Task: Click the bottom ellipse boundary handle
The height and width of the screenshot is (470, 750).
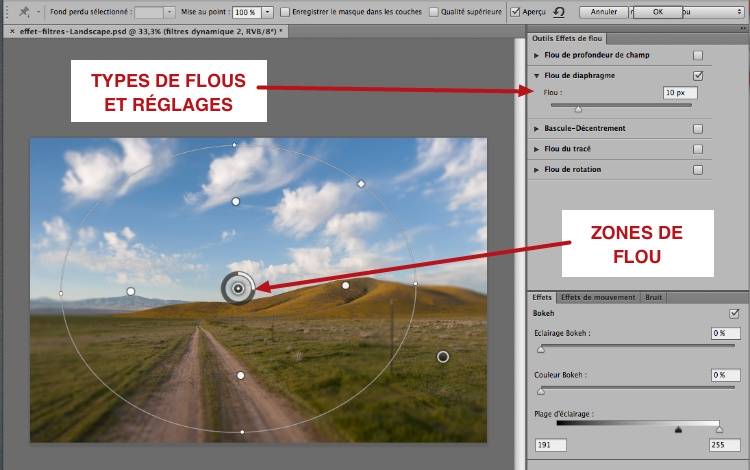Action: 243,432
